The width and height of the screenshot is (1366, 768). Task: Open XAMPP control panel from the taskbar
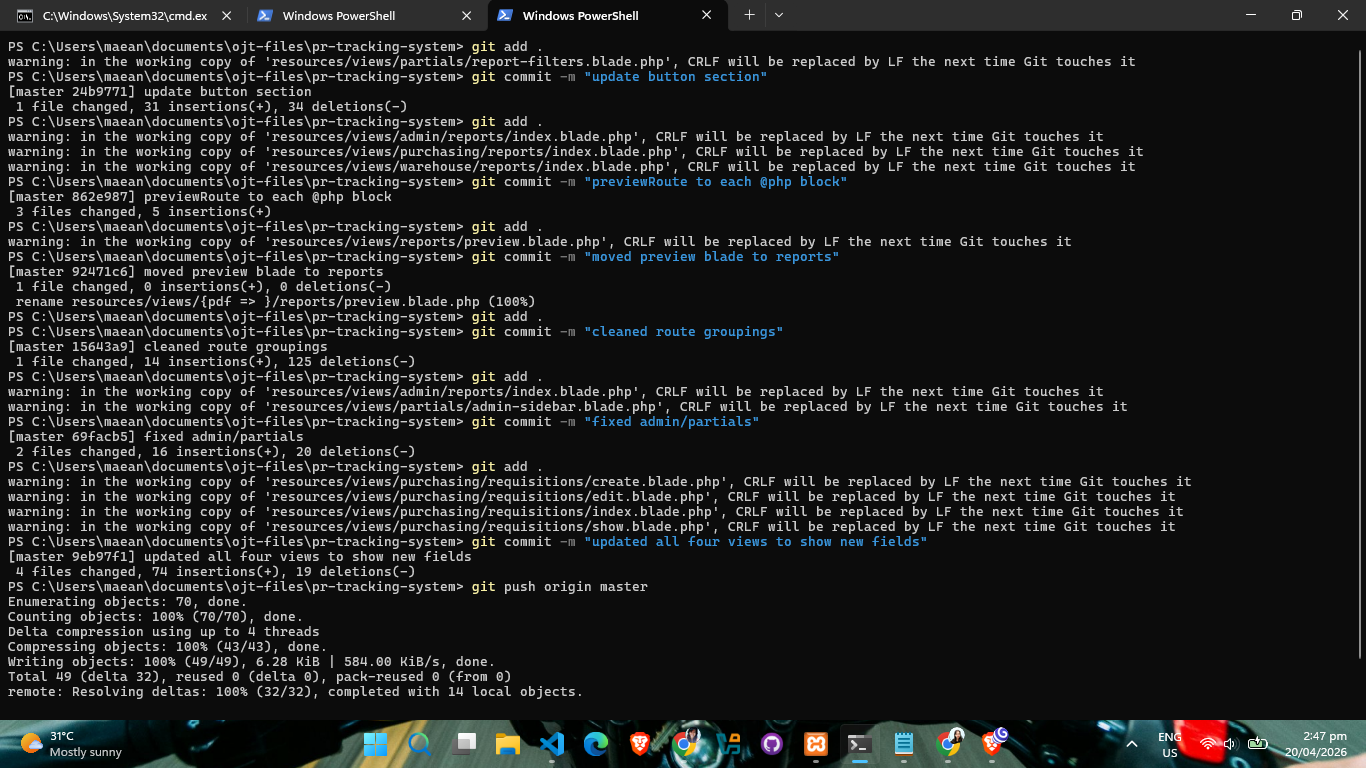pos(815,744)
